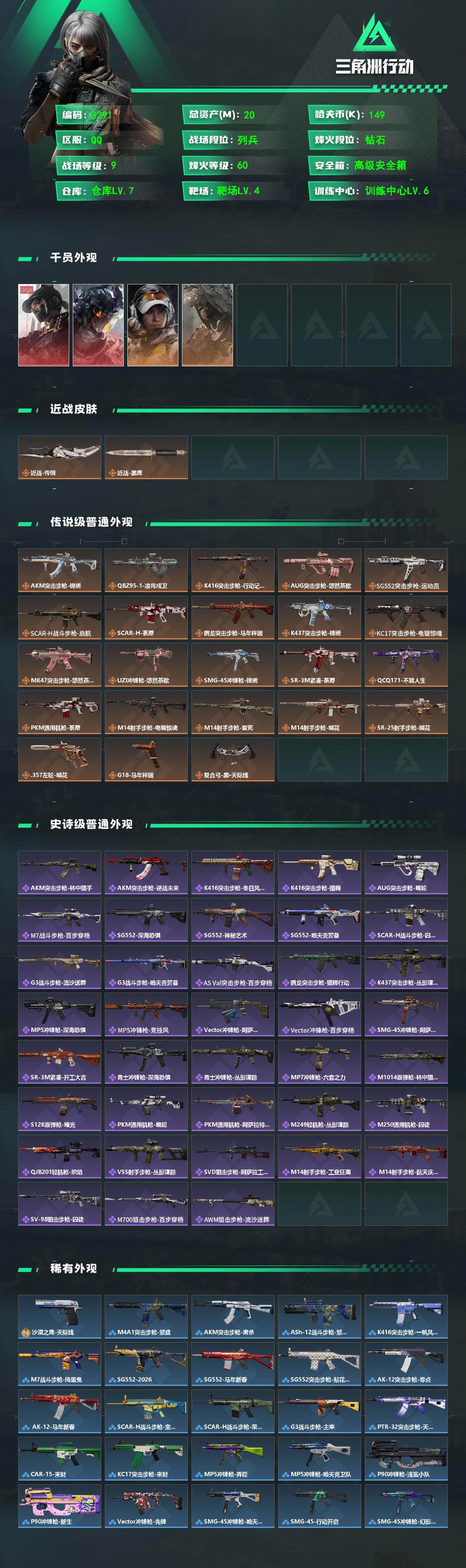The width and height of the screenshot is (466, 1568).
Task: Select the first empty operator skin slot
Action: (262, 325)
